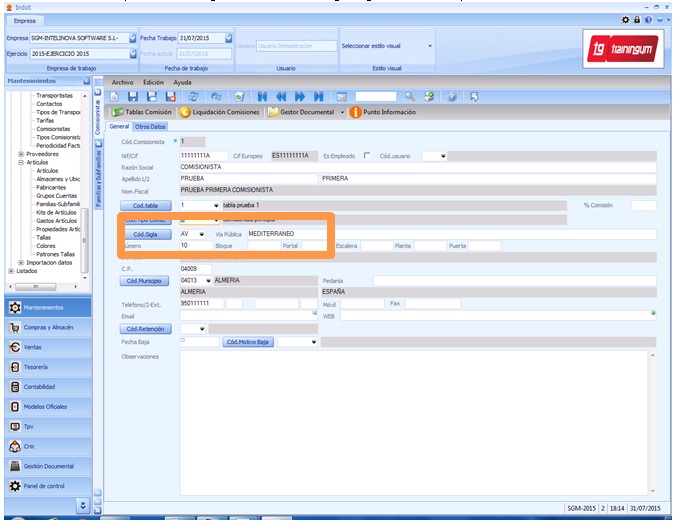Go to the first record
This screenshot has height=521, width=675.
pos(262,96)
